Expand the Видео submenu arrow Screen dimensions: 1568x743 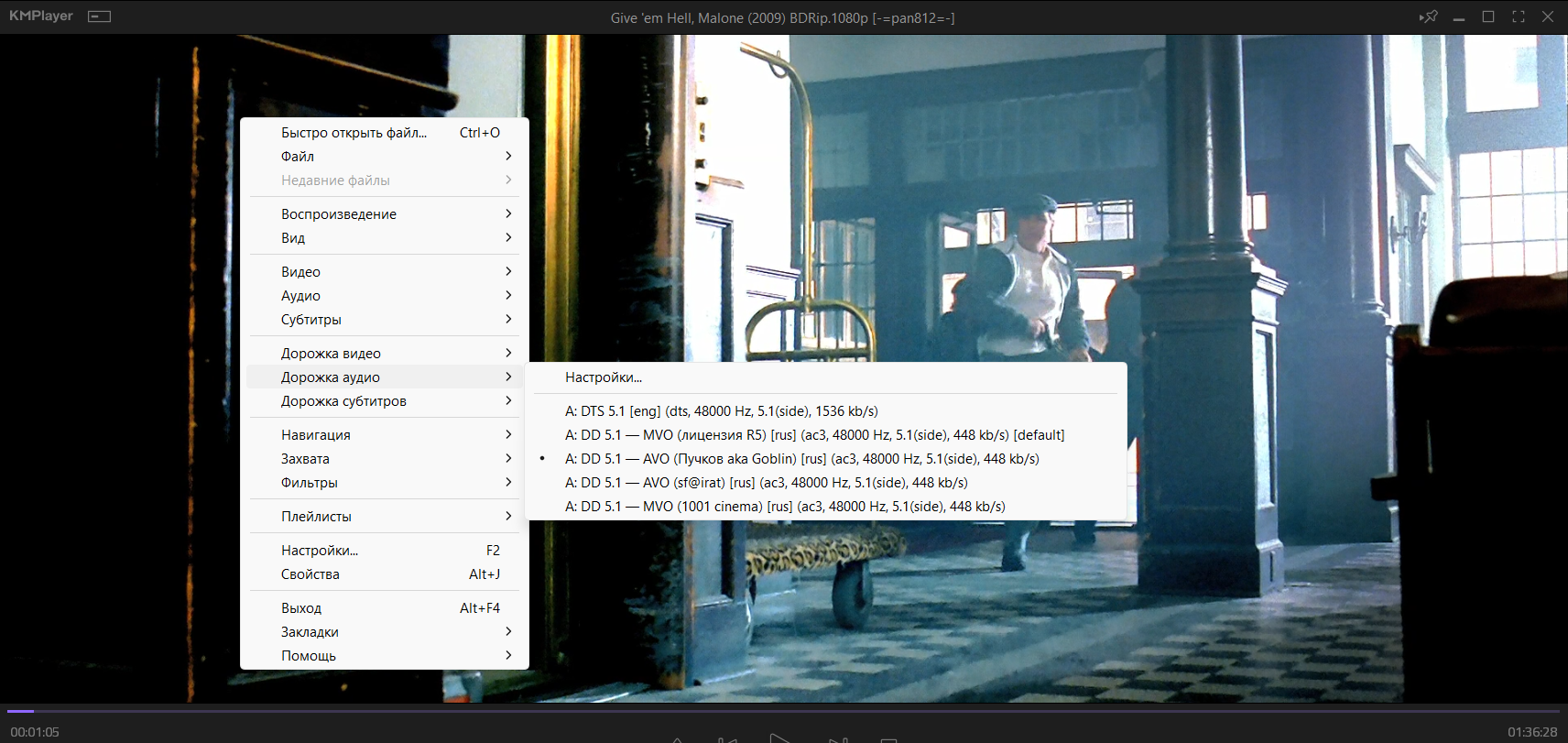point(508,272)
